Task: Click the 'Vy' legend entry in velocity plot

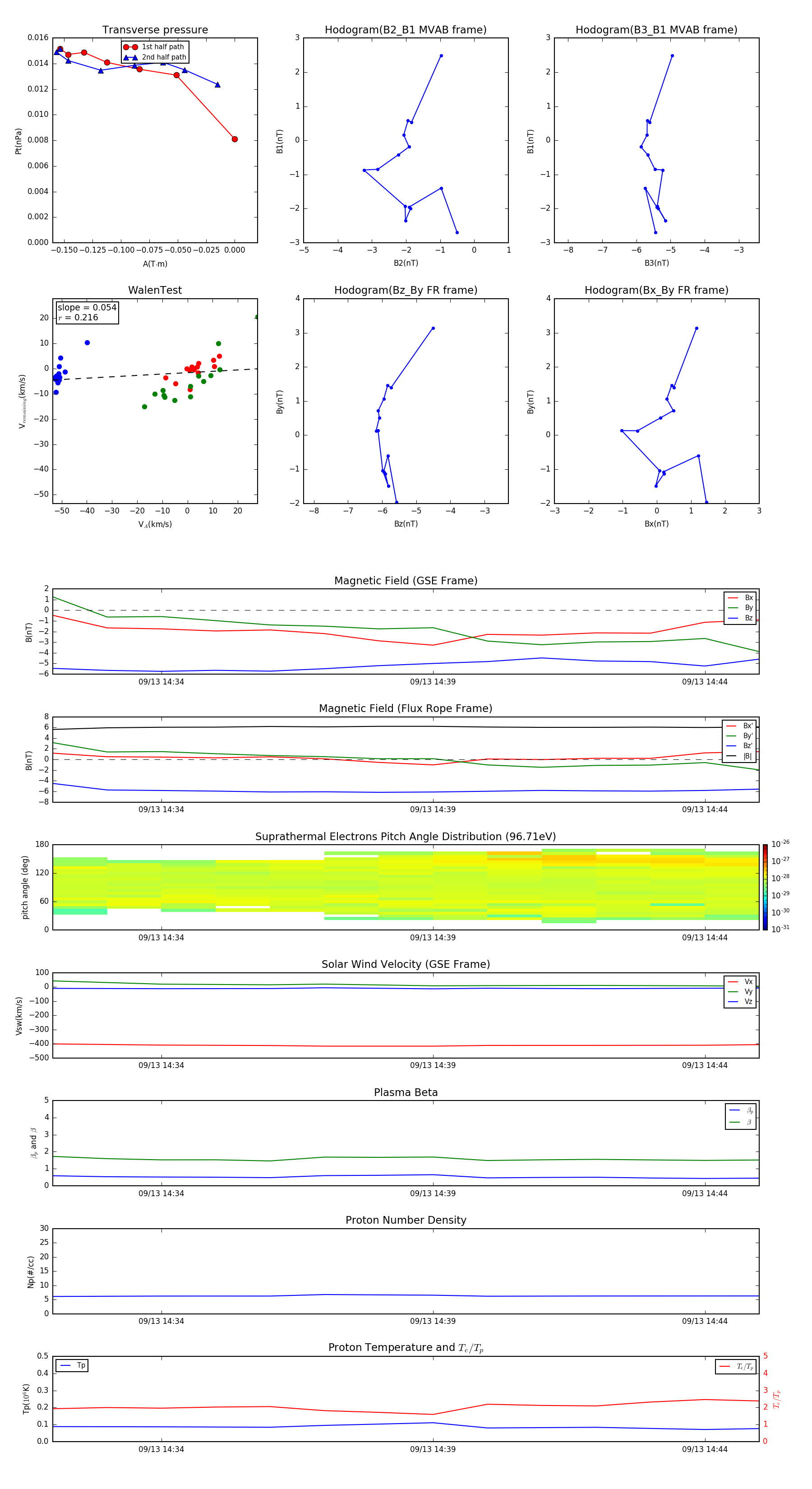Action: tap(740, 991)
